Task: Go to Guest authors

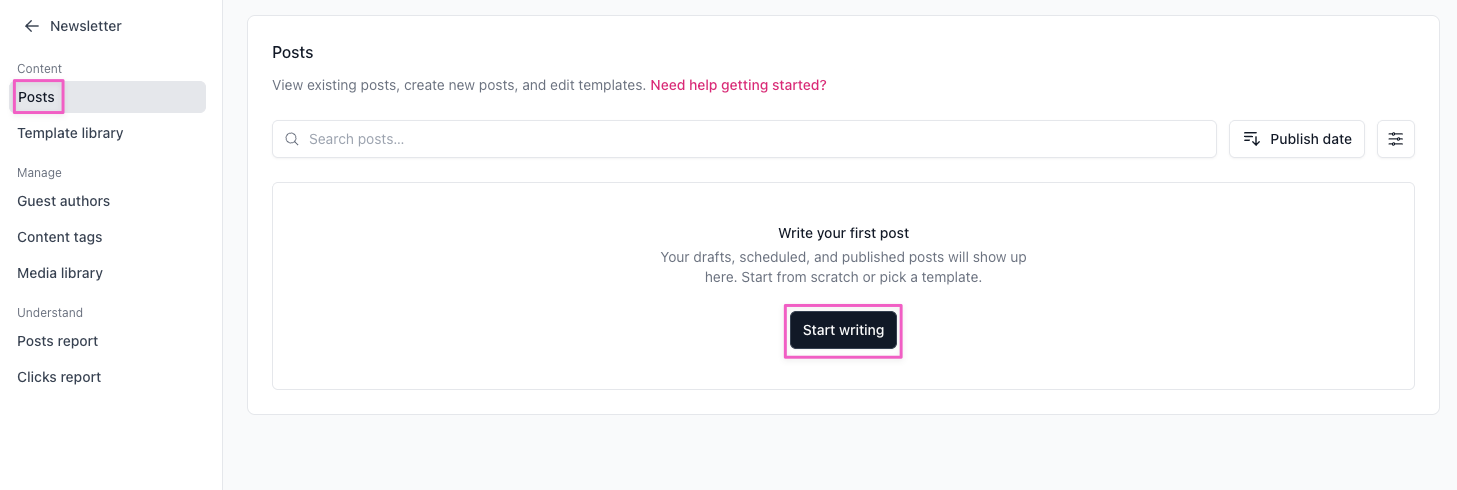Action: point(63,201)
